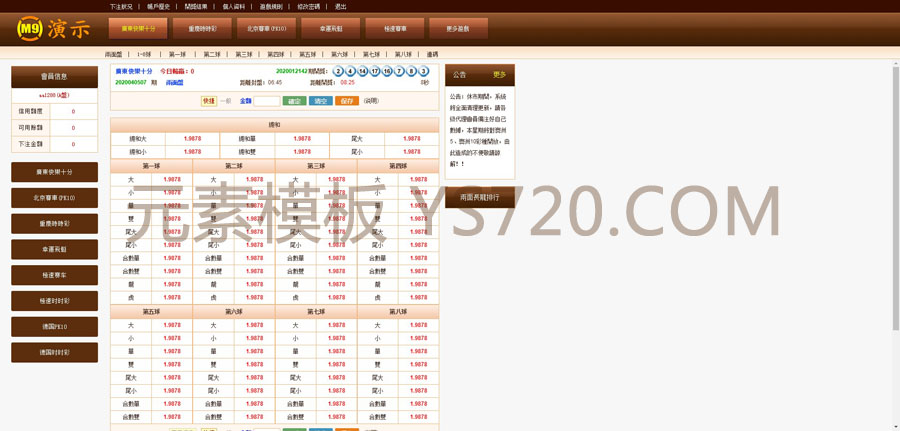Open 更多遊戲 in the top game bar
This screenshot has width=900, height=431.
coord(459,28)
